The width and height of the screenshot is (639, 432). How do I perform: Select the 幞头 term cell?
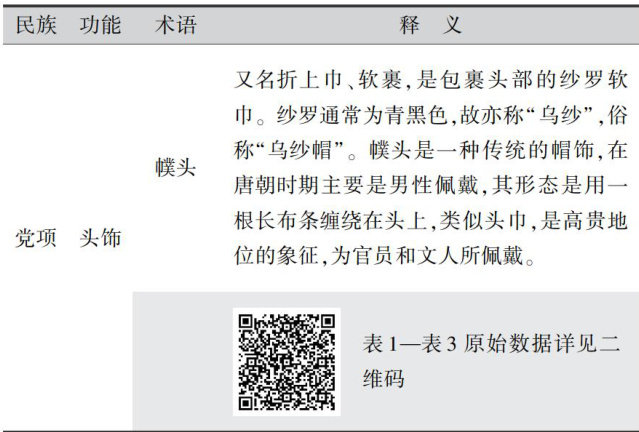(175, 168)
